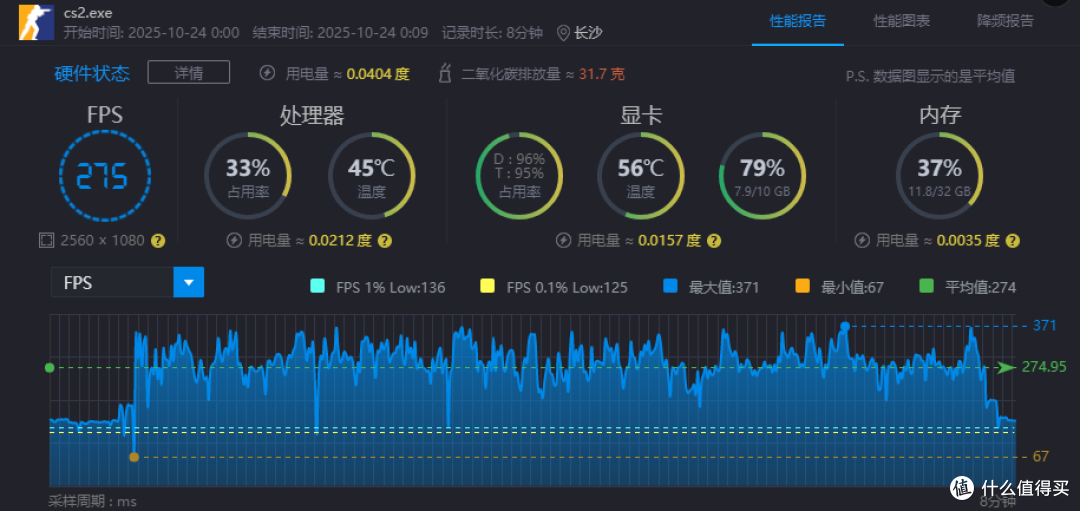Click lightning icon under the processor section
Viewport: 1080px width, 511px height.
coord(234,240)
